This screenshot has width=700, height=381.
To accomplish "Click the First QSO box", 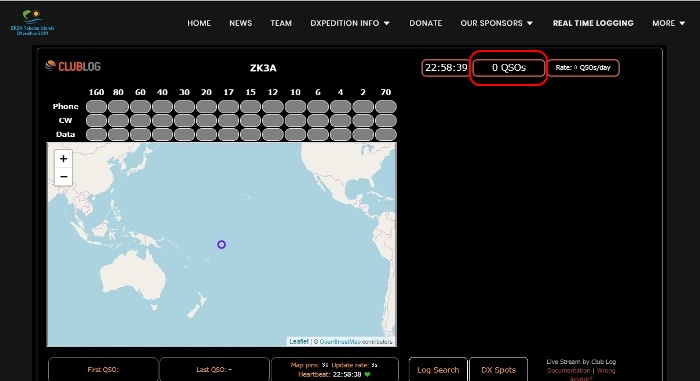I will pos(103,369).
